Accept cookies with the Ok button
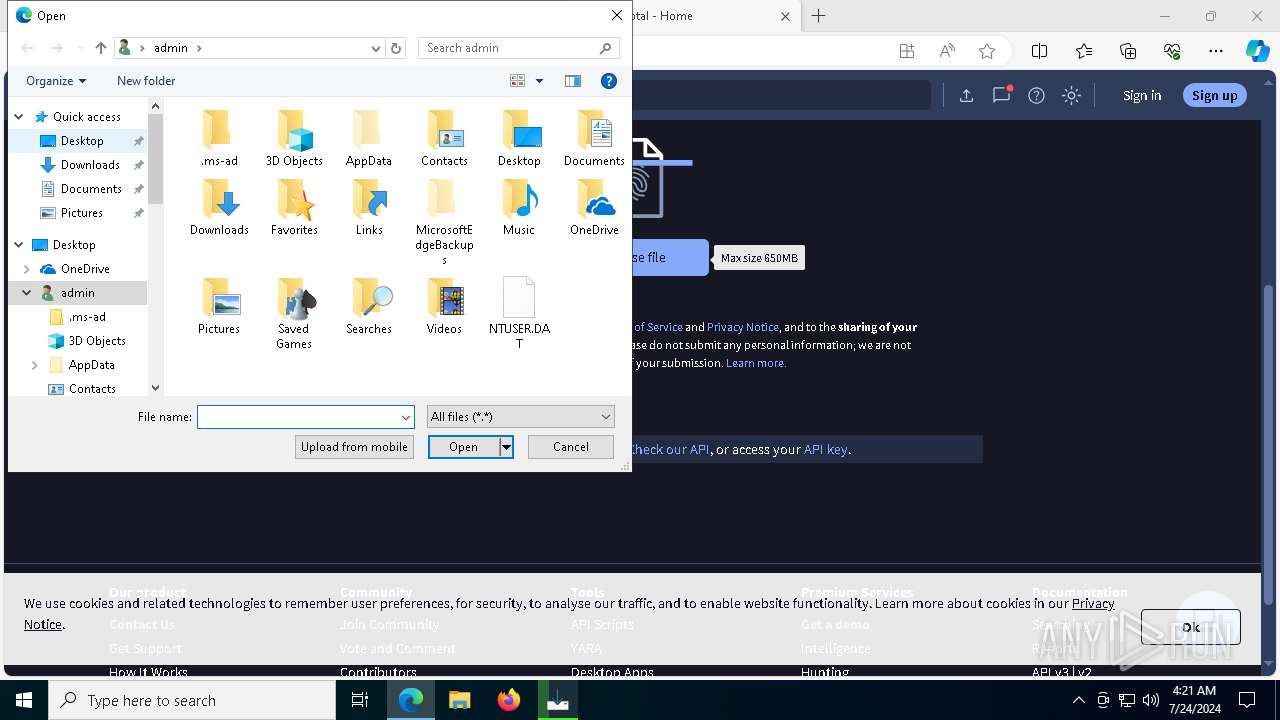1280x720 pixels. point(1190,627)
